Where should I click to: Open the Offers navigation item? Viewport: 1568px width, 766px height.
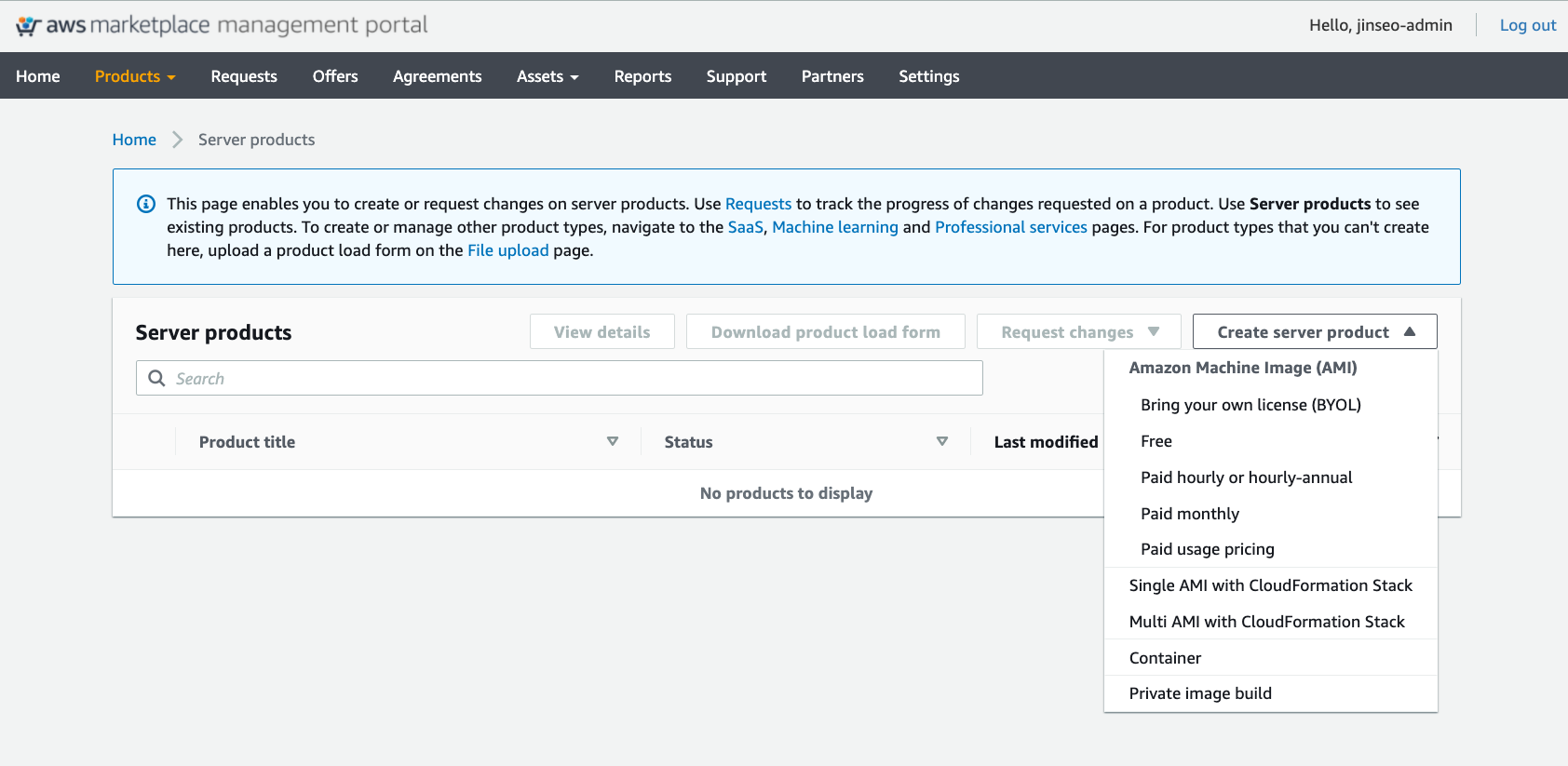(335, 76)
